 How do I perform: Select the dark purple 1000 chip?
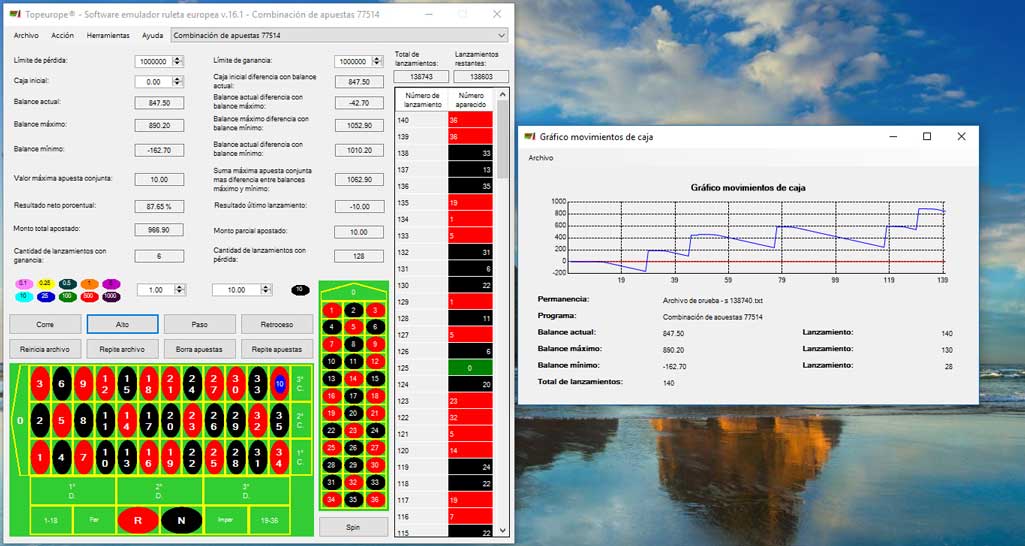[111, 296]
